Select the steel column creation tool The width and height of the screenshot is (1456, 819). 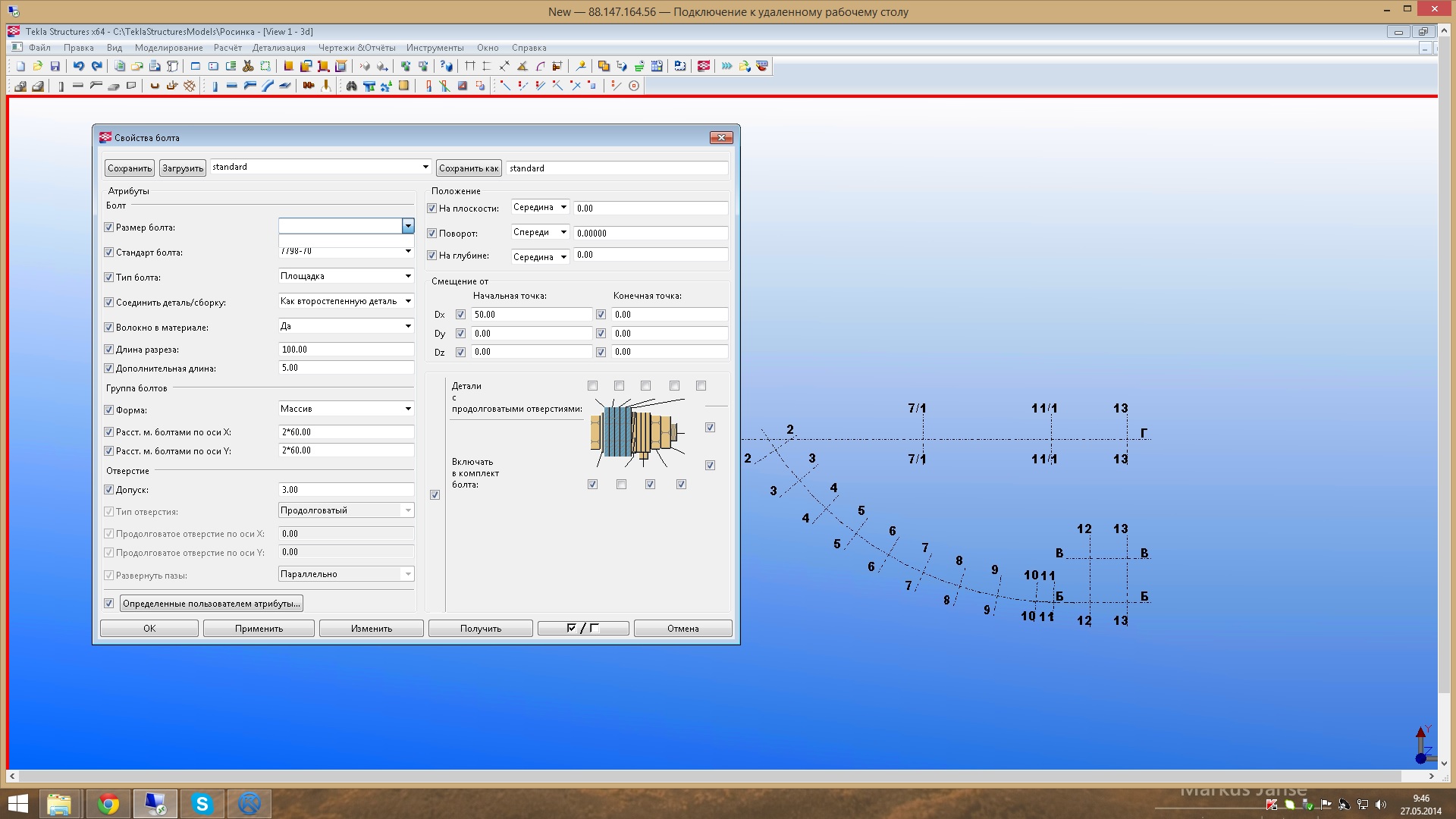click(215, 86)
